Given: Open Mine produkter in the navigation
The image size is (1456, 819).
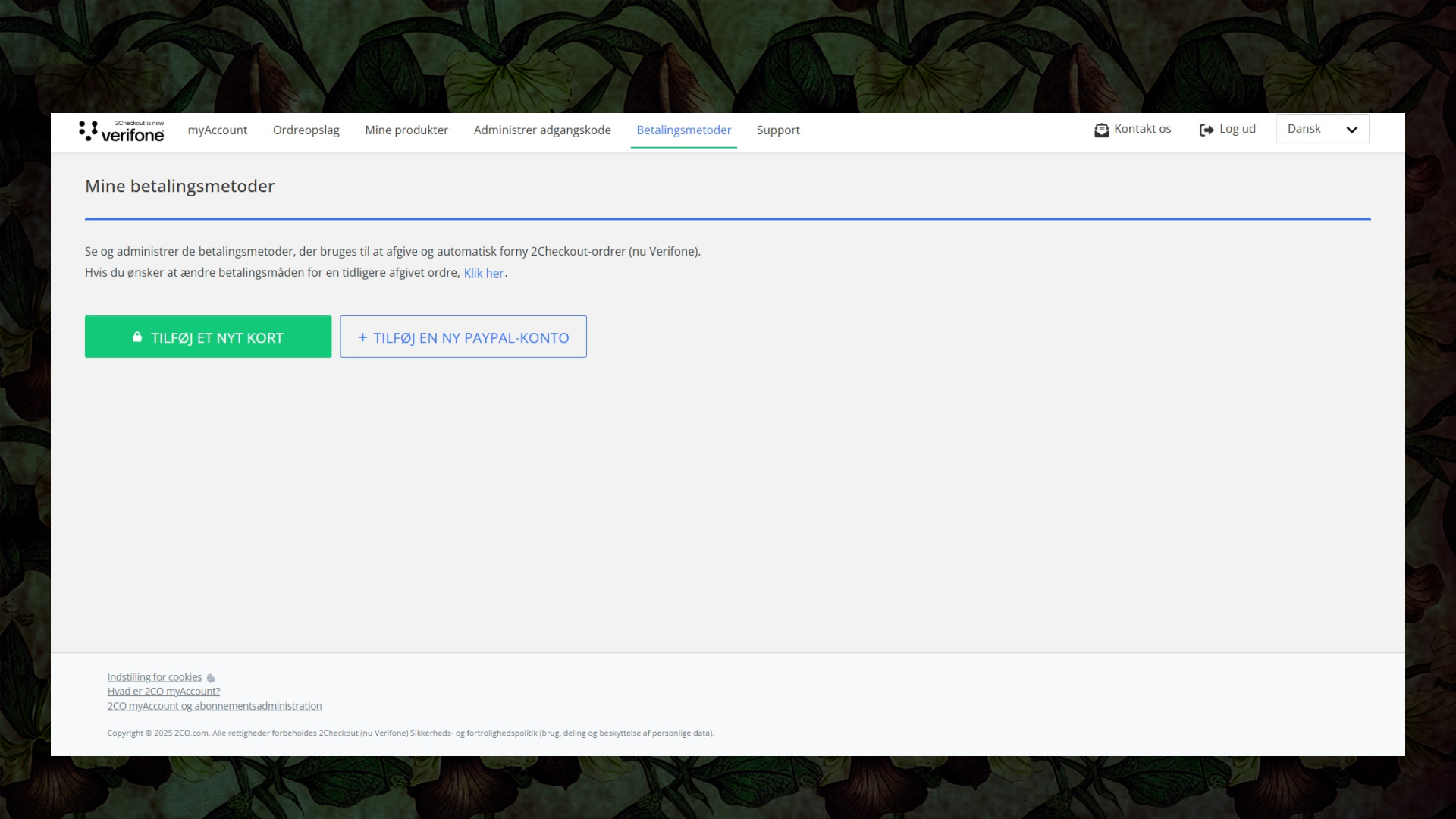Looking at the screenshot, I should click(406, 130).
